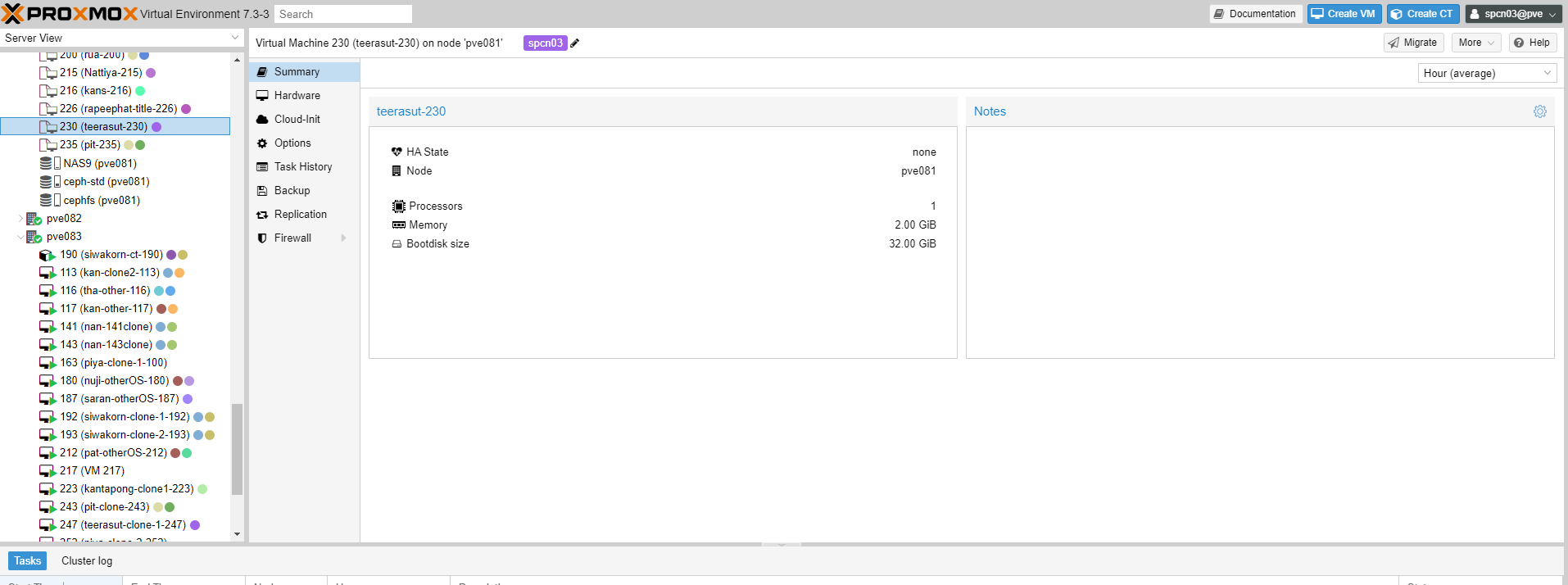Open the Backup section
The image size is (1568, 585).
point(304,191)
